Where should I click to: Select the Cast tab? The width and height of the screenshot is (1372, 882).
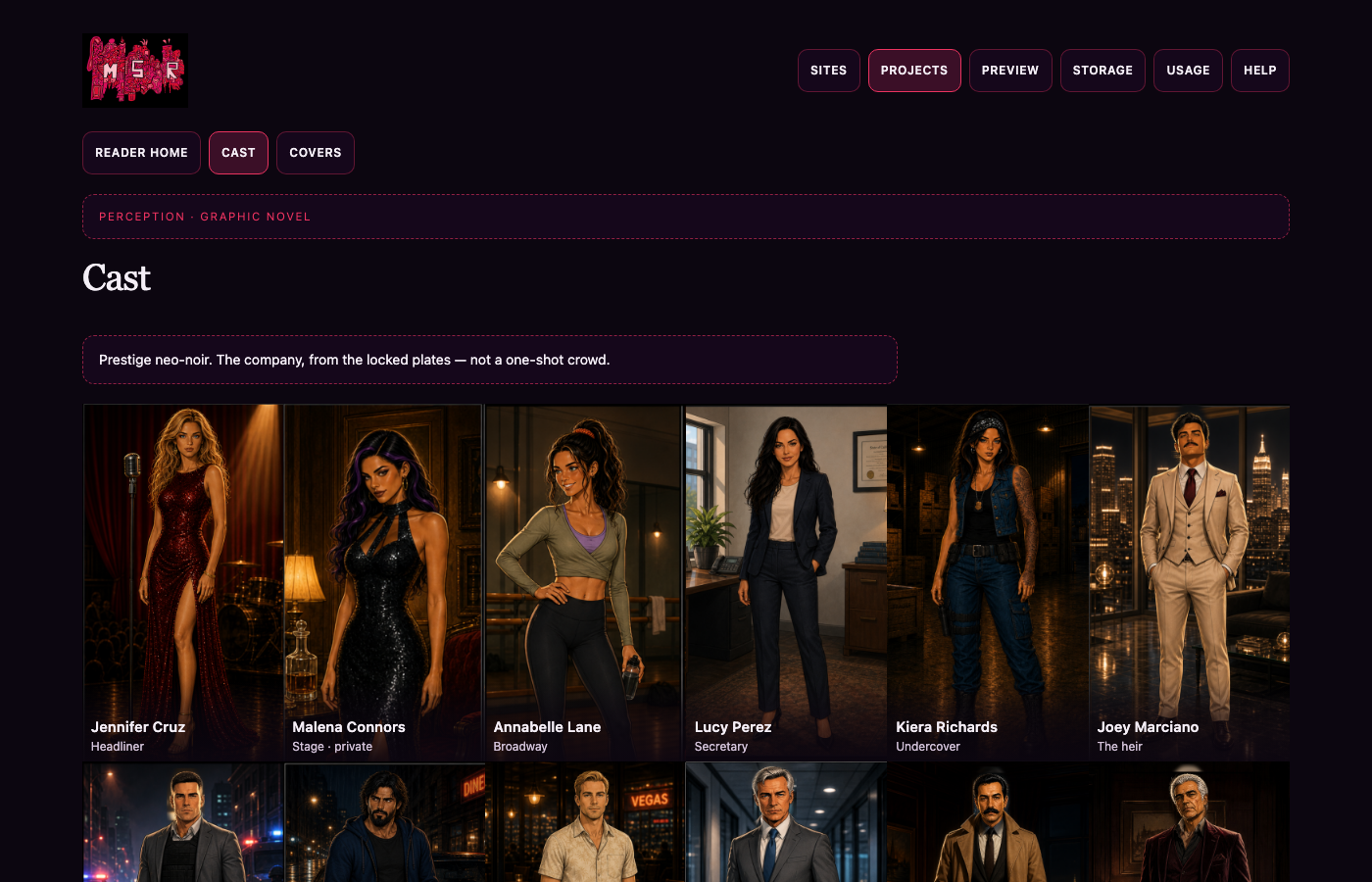tap(238, 153)
